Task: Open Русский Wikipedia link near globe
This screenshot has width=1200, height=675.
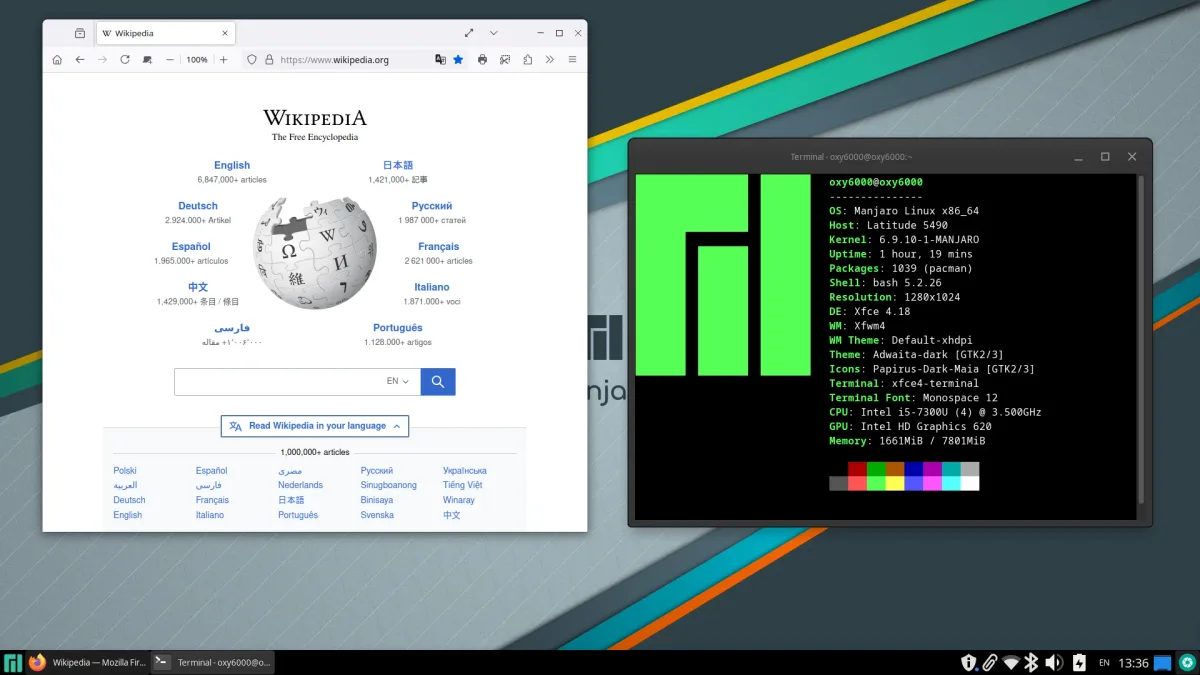Action: pyautogui.click(x=432, y=206)
